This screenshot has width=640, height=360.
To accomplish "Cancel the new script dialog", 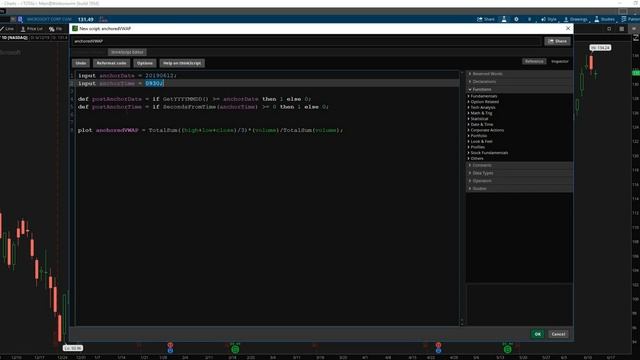I will click(558, 334).
